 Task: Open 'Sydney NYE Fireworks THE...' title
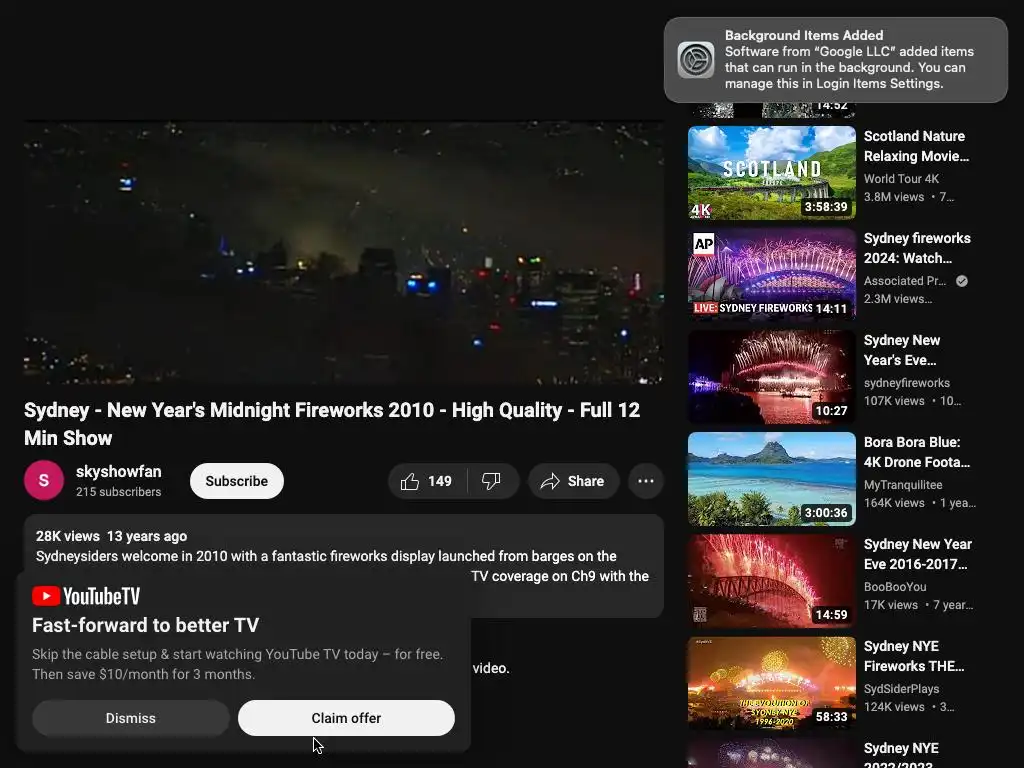coord(914,656)
